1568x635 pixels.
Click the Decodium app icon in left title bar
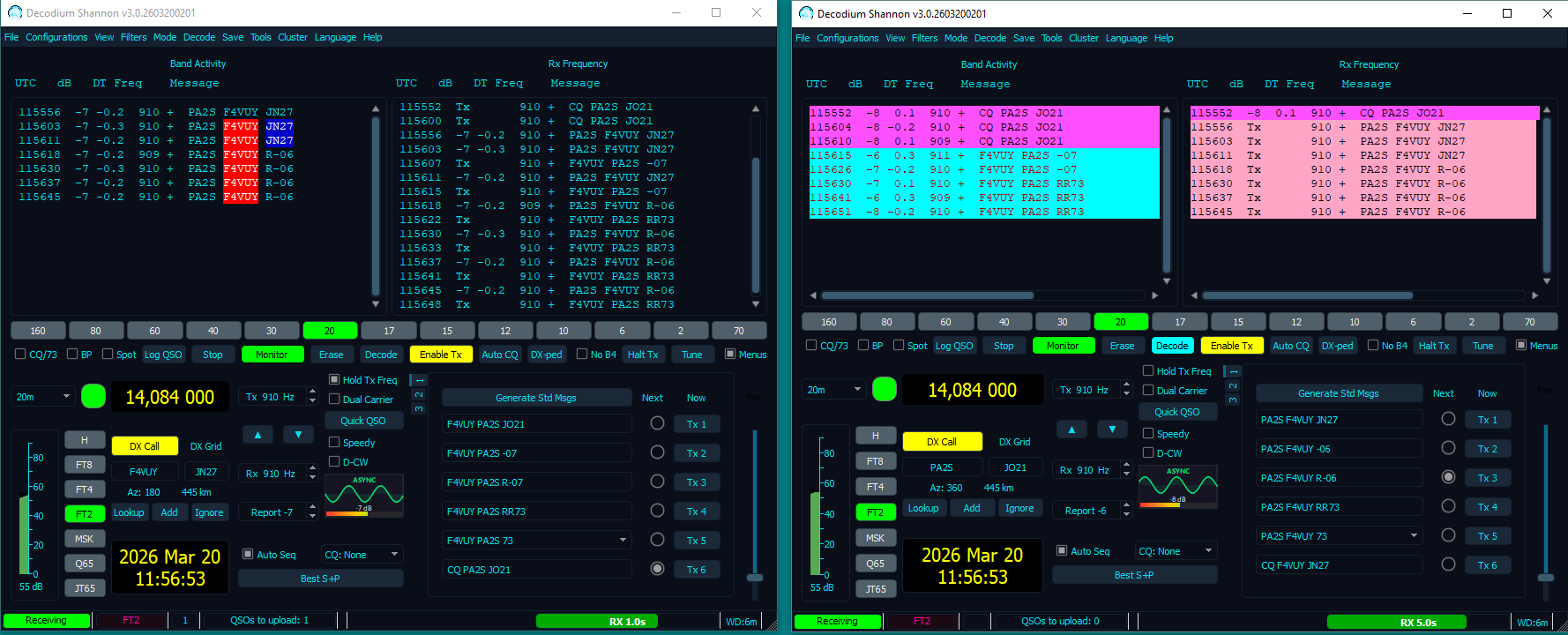pos(14,12)
